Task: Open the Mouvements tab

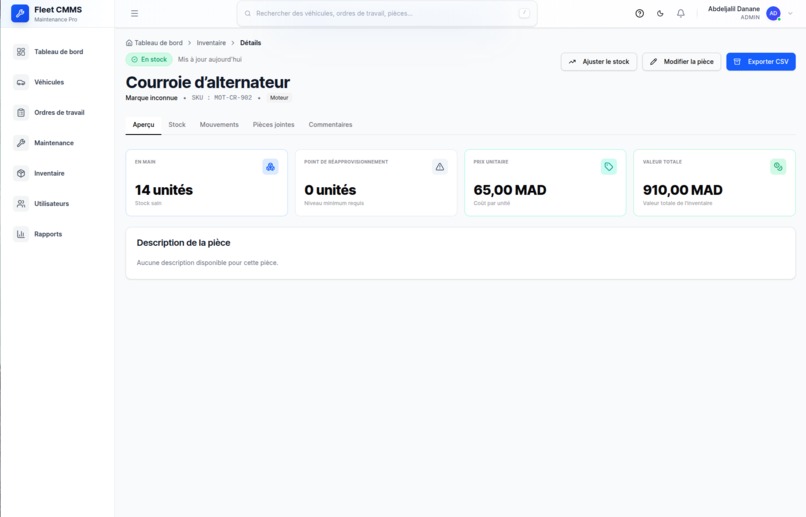Action: point(219,125)
